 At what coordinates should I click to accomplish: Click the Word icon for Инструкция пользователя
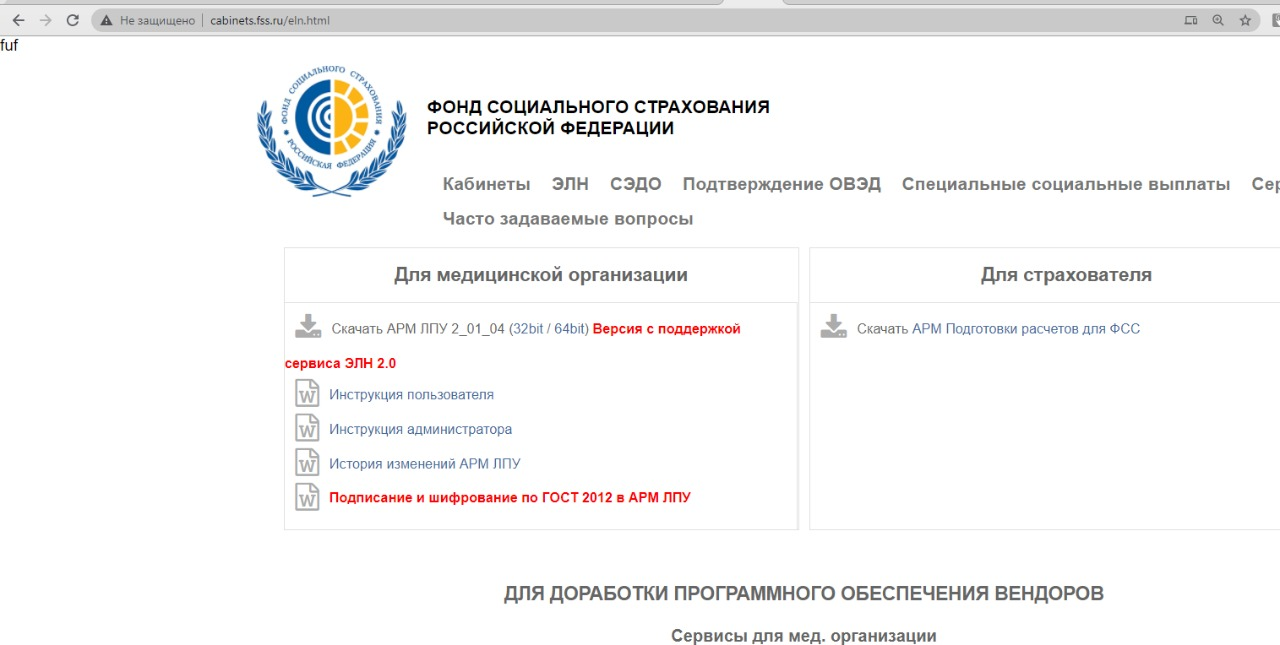click(x=307, y=394)
